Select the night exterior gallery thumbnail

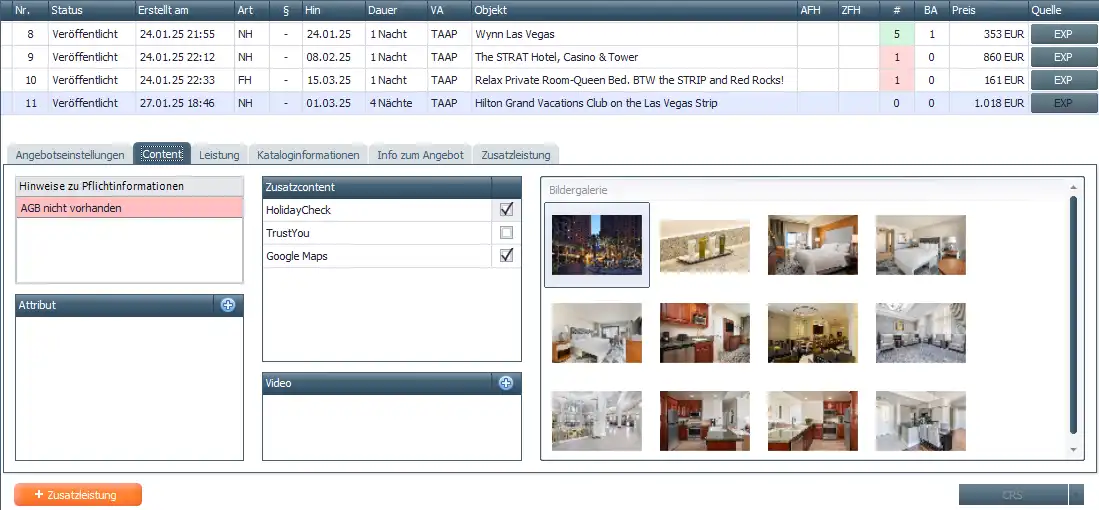[x=596, y=244]
